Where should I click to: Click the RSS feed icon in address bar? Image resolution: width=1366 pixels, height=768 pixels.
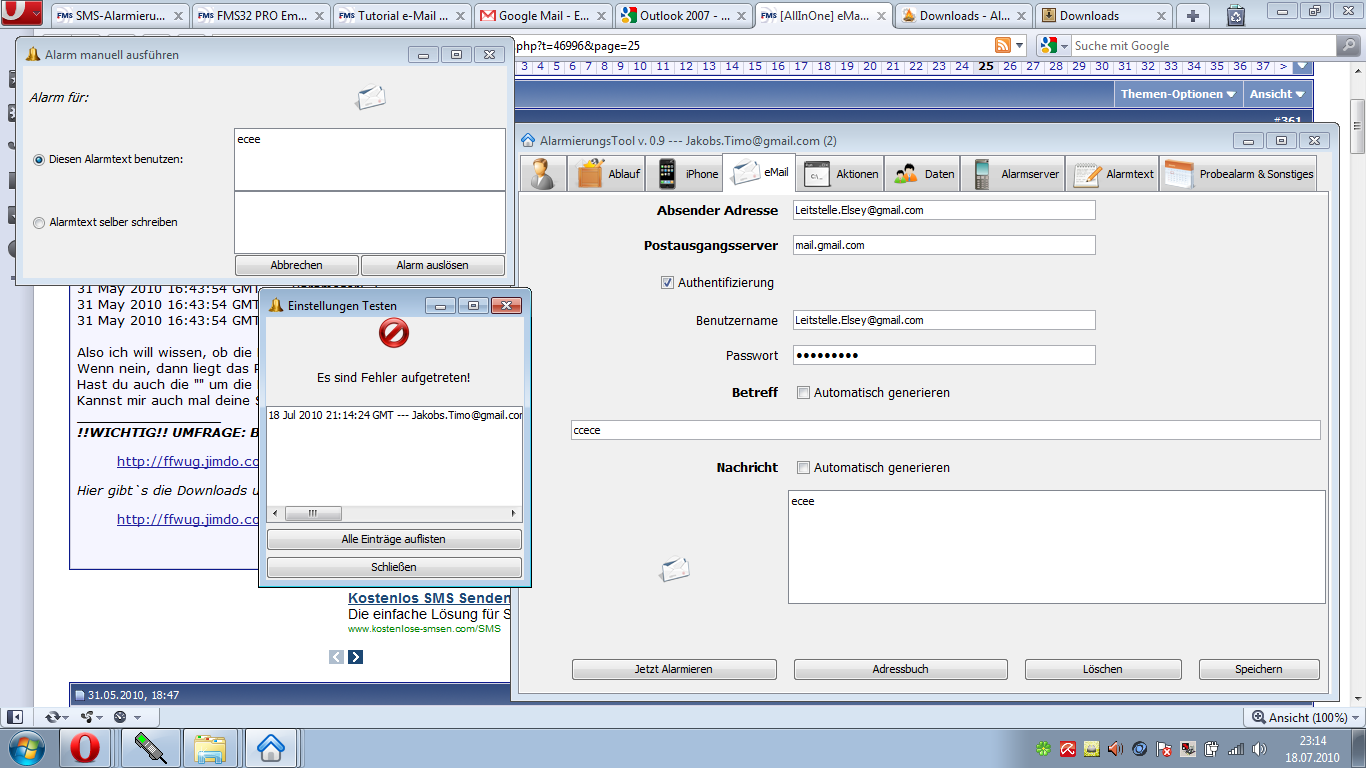(1002, 45)
